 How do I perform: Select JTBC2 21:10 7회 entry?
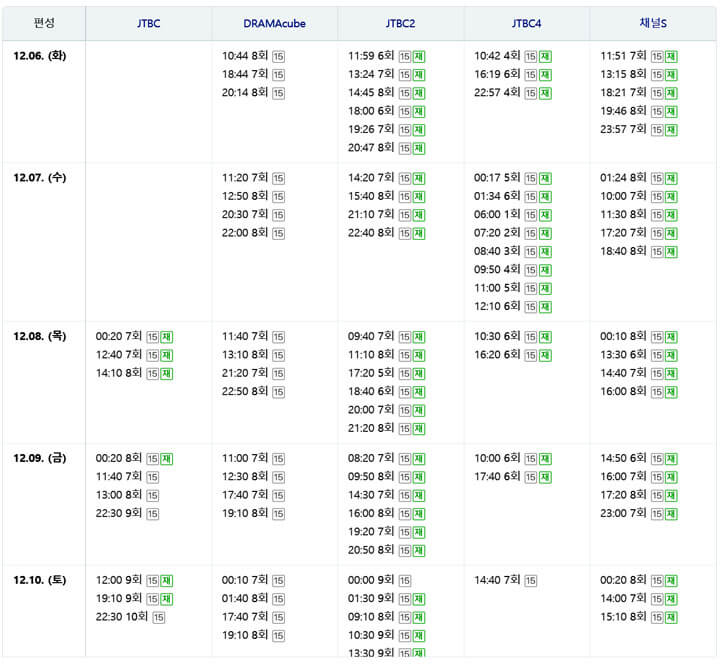371,214
